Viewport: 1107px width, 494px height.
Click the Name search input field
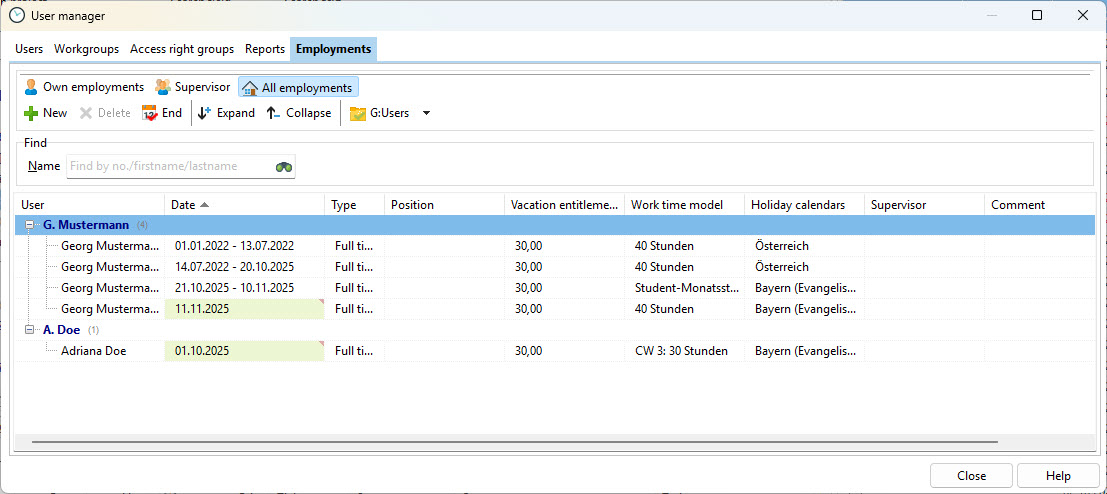(168, 167)
